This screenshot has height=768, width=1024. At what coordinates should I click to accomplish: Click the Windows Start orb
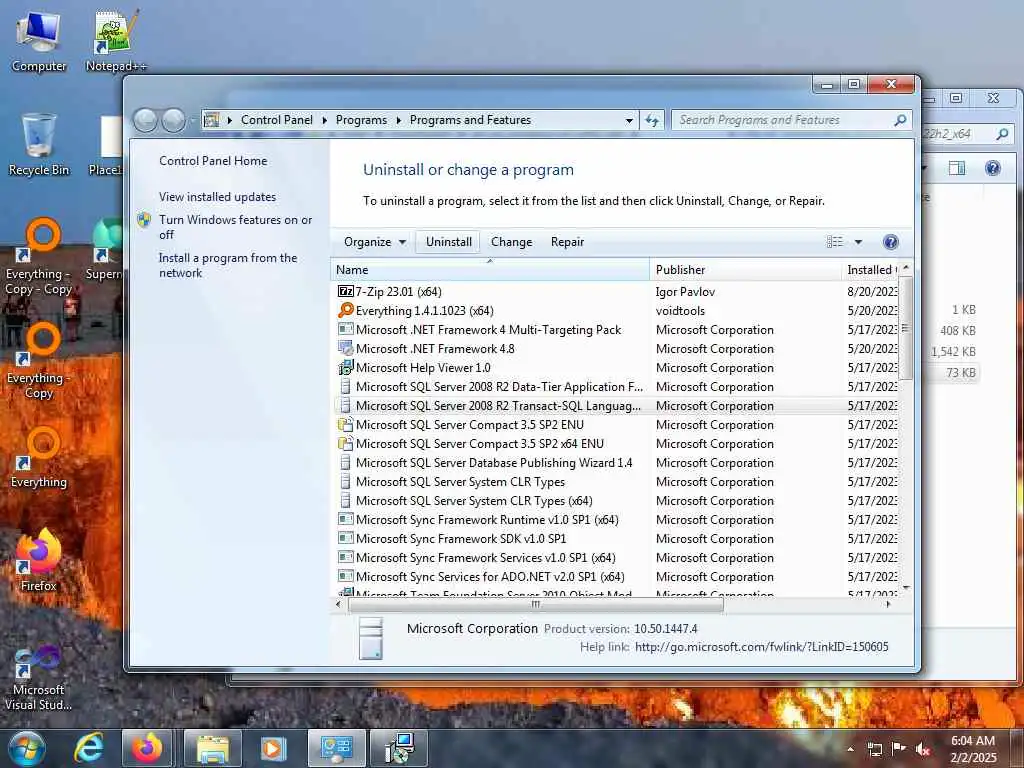[27, 748]
